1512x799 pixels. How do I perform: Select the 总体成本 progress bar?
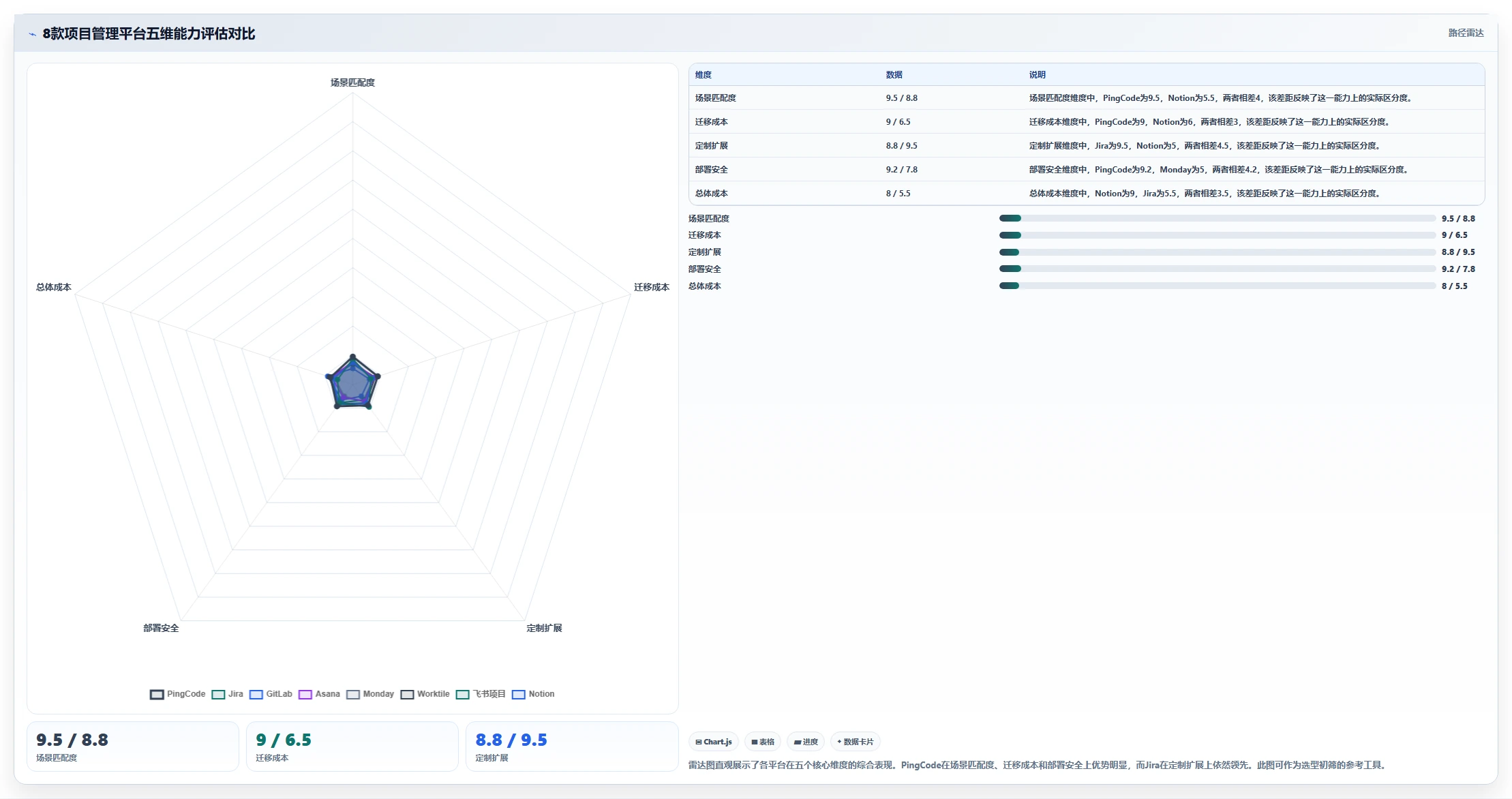[x=1218, y=286]
